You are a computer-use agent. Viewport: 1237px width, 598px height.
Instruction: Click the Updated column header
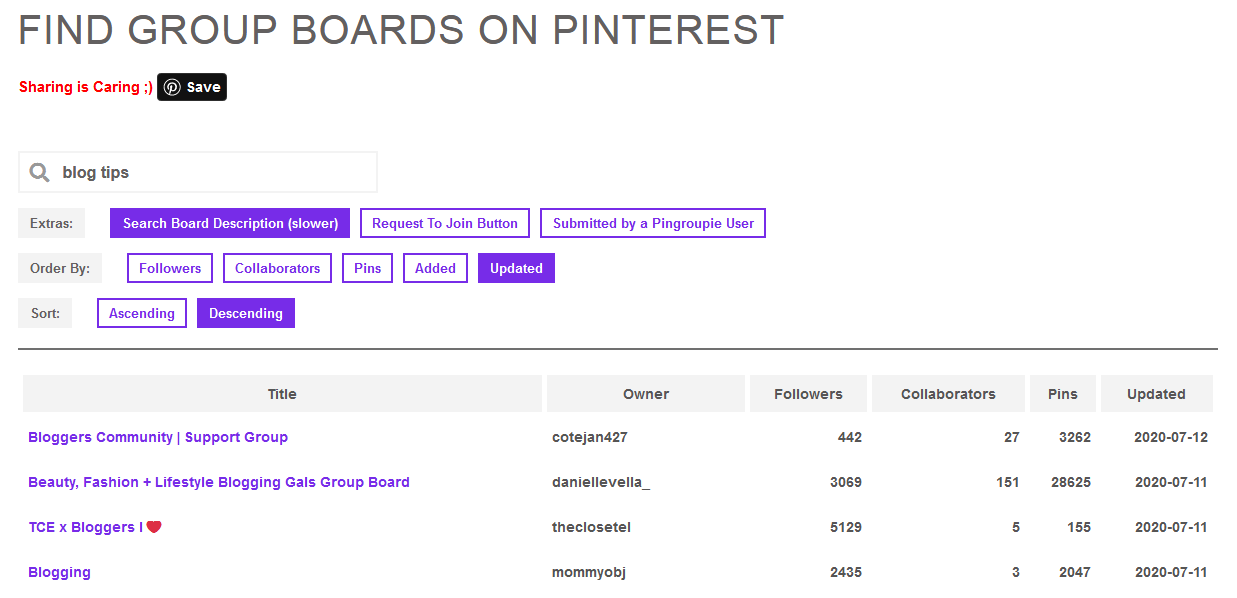tap(1156, 393)
